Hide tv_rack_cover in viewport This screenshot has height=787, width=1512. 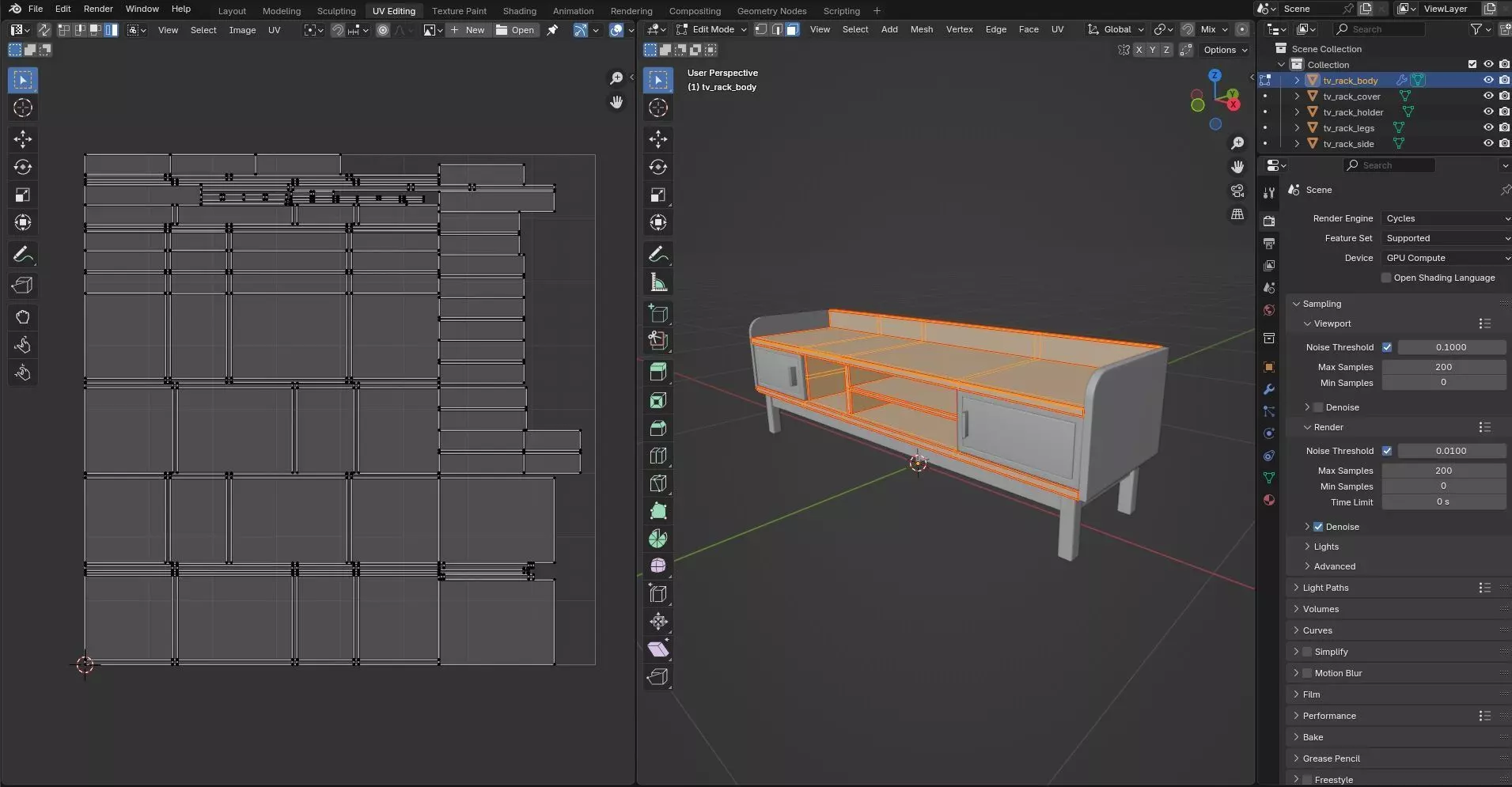pyautogui.click(x=1488, y=96)
